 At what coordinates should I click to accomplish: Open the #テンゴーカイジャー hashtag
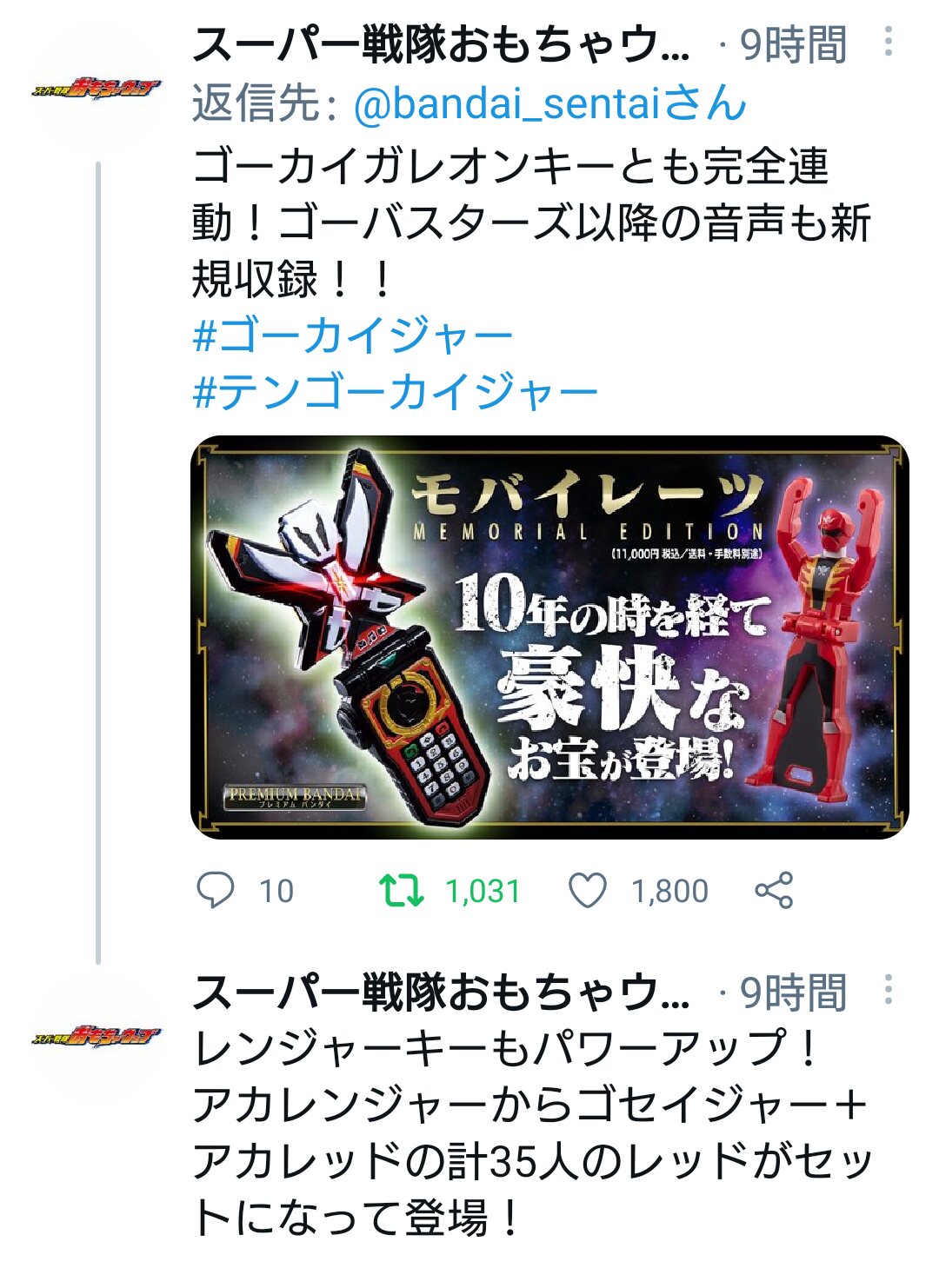395,392
